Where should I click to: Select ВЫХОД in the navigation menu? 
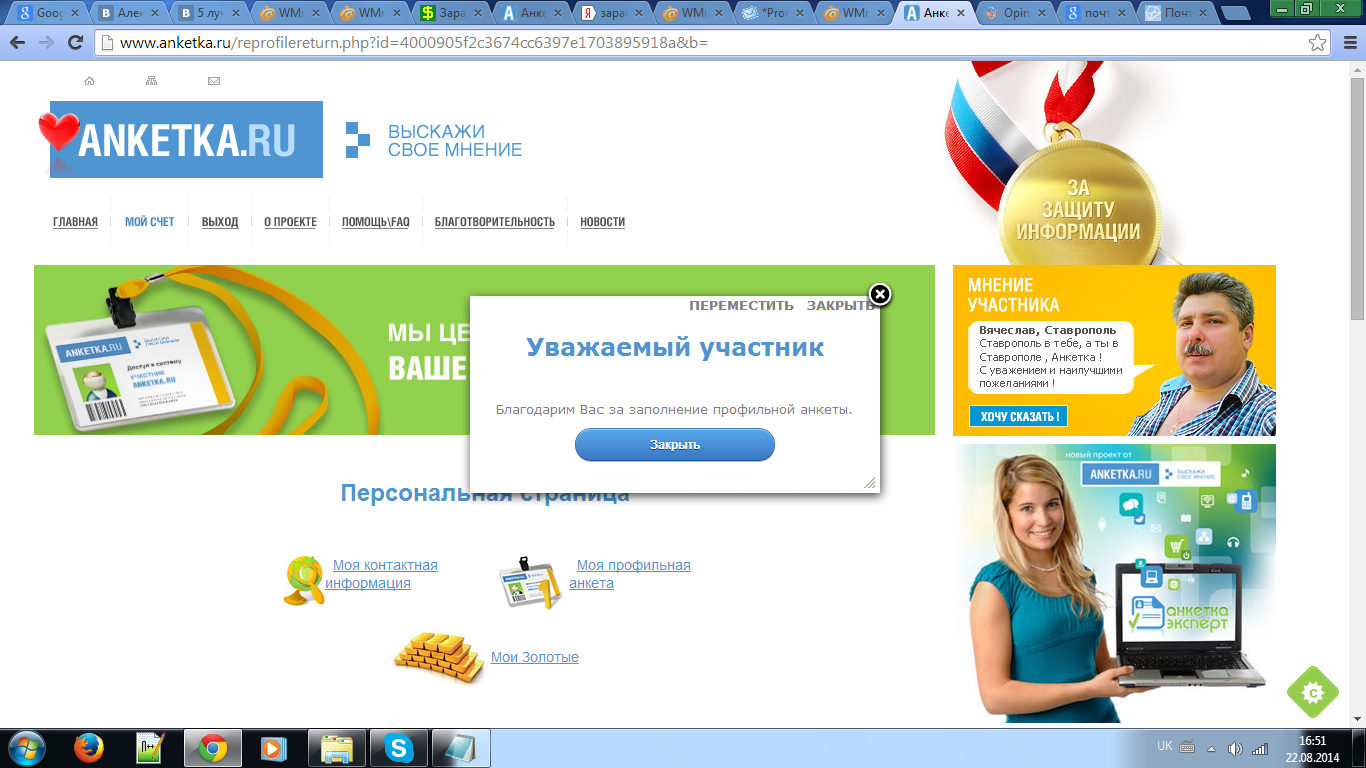coord(220,222)
